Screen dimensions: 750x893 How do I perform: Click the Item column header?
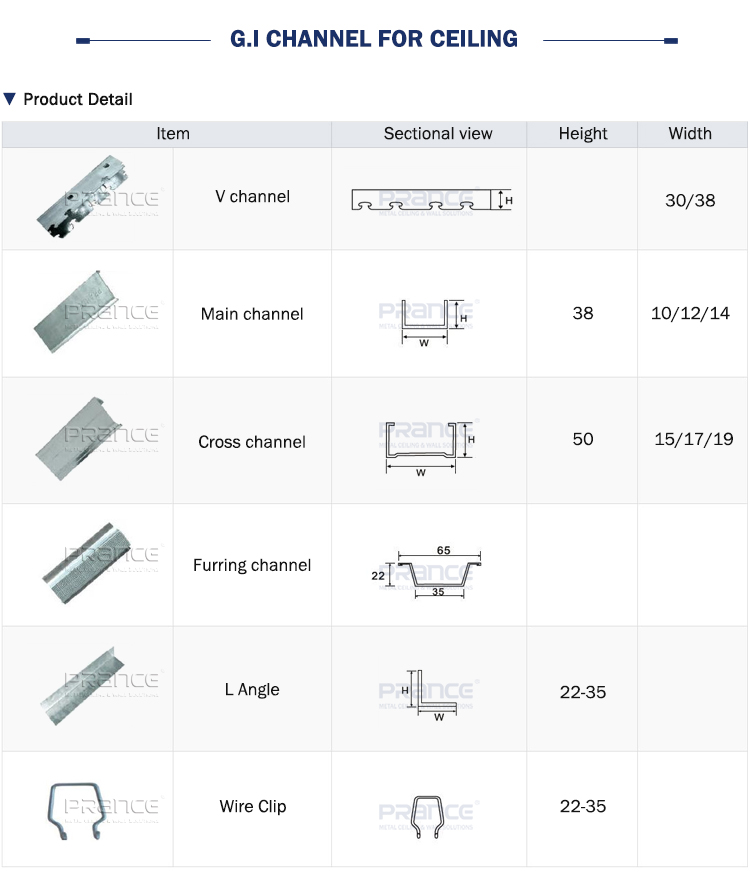(x=172, y=133)
